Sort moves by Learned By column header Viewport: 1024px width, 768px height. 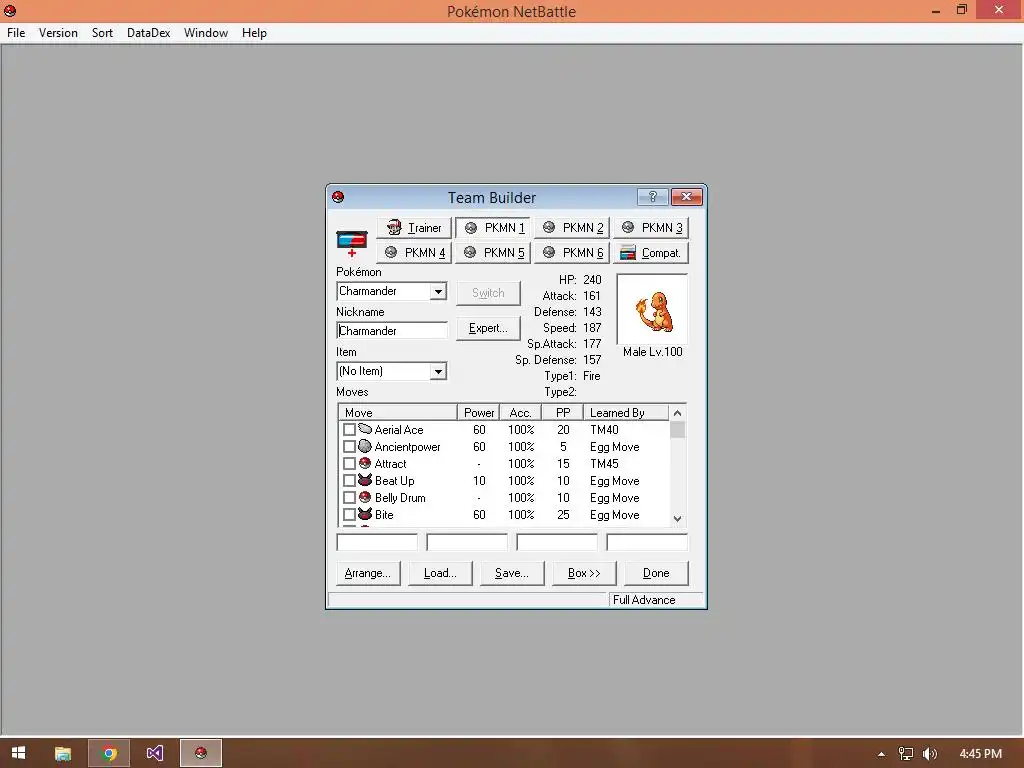point(626,413)
